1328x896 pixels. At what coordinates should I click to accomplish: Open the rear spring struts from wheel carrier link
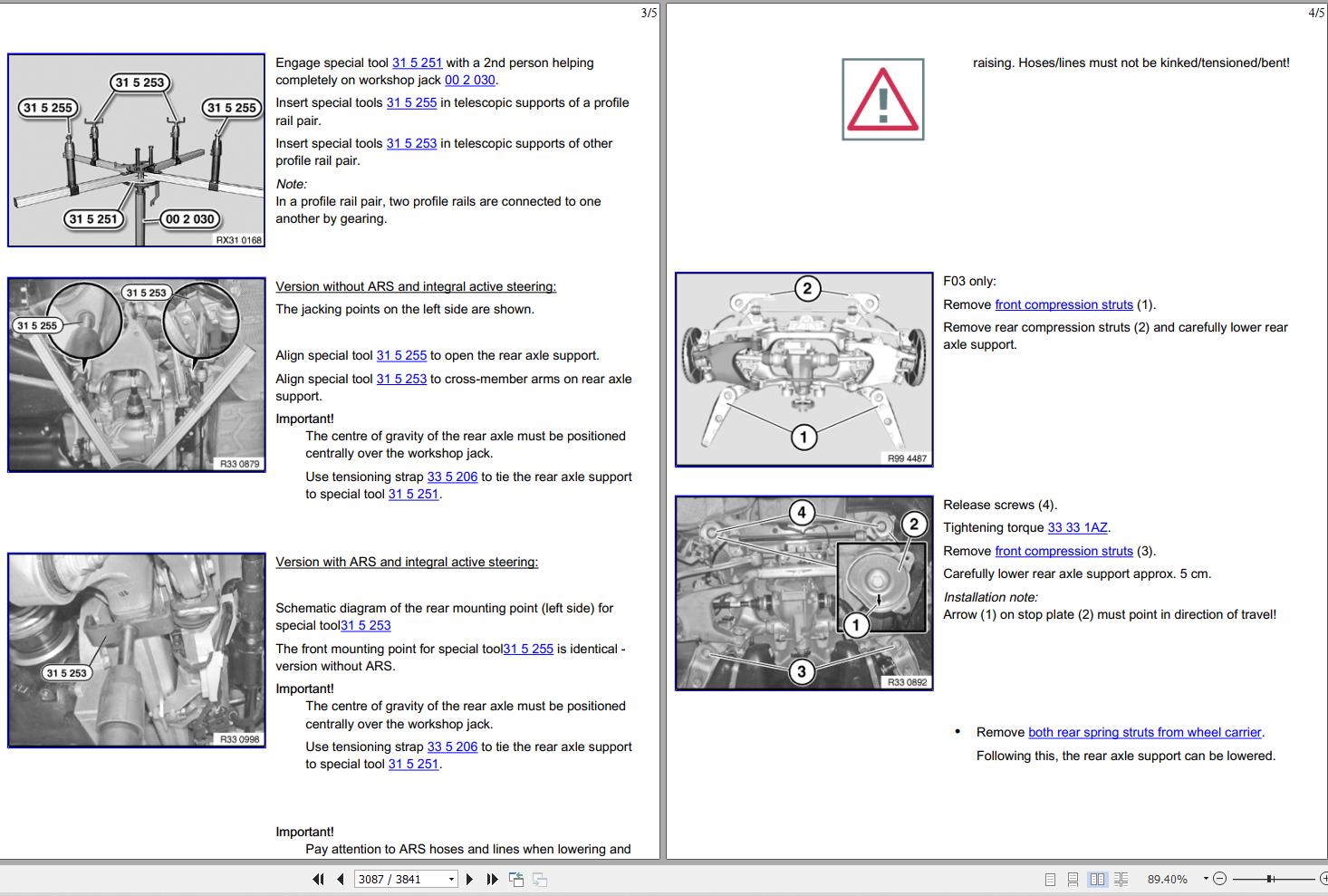tap(1145, 732)
